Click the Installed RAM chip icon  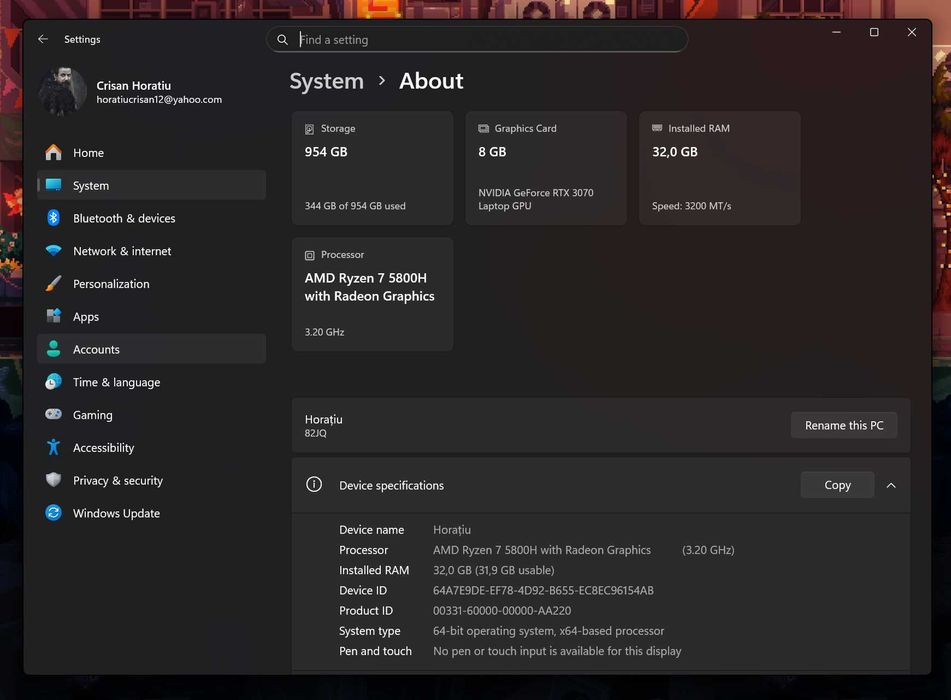click(657, 128)
